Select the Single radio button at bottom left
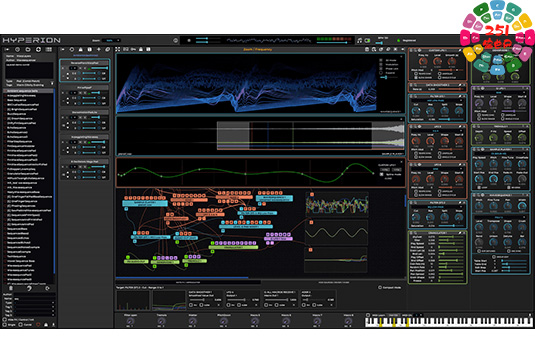535x363 pixels. click(4, 324)
